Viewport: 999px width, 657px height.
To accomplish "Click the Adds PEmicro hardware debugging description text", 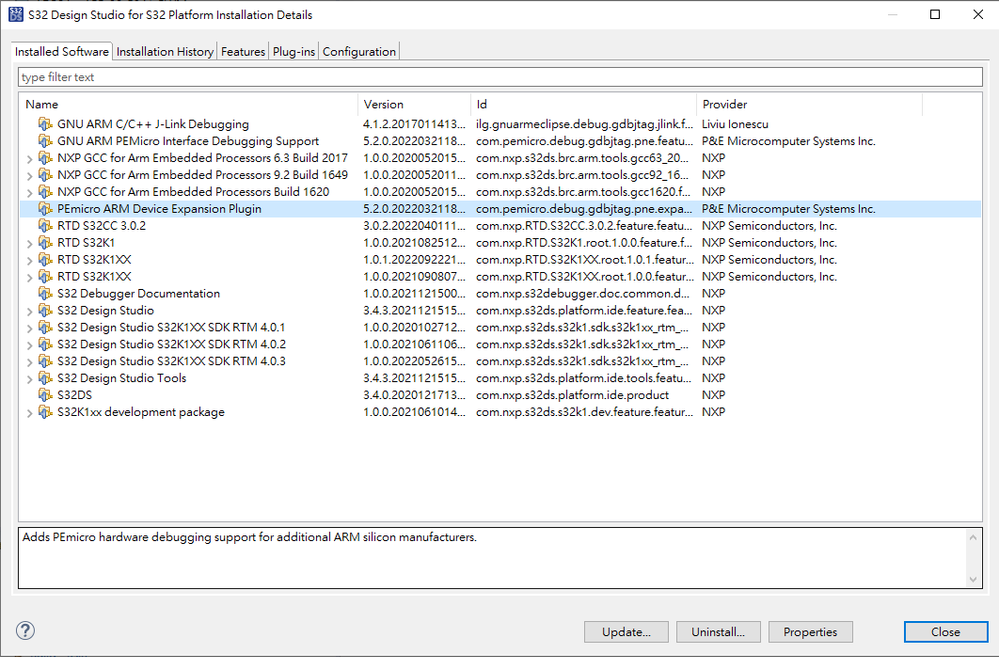I will 249,537.
